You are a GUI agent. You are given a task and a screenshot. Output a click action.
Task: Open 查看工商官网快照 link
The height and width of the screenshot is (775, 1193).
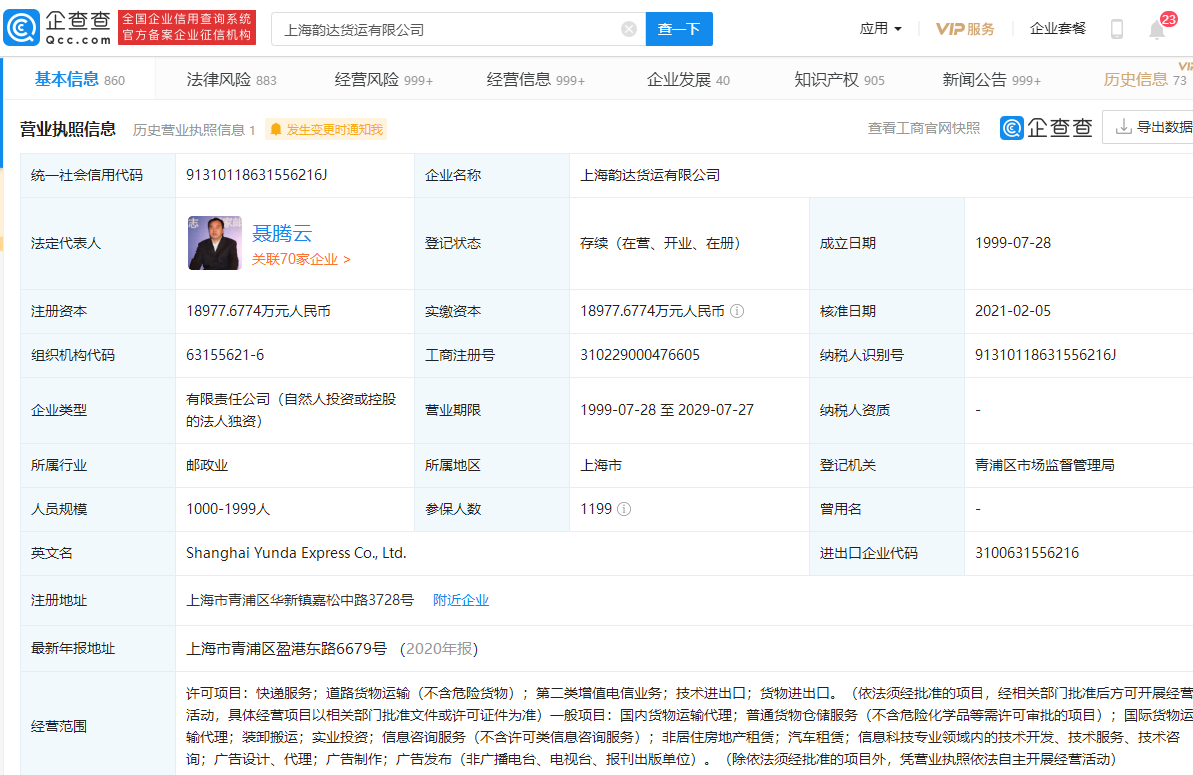click(924, 129)
